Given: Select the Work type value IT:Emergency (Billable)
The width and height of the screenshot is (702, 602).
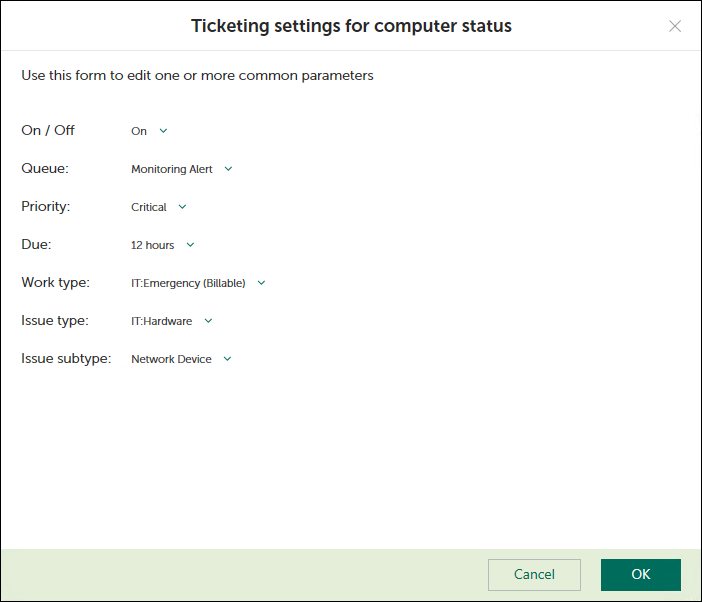Looking at the screenshot, I should click(188, 283).
